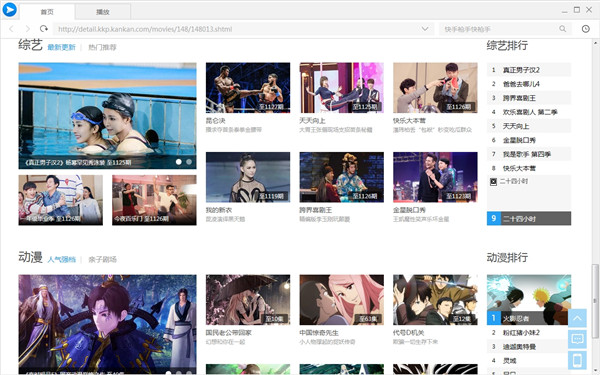Expand the address bar dropdown arrow
The width and height of the screenshot is (600, 375).
425,29
